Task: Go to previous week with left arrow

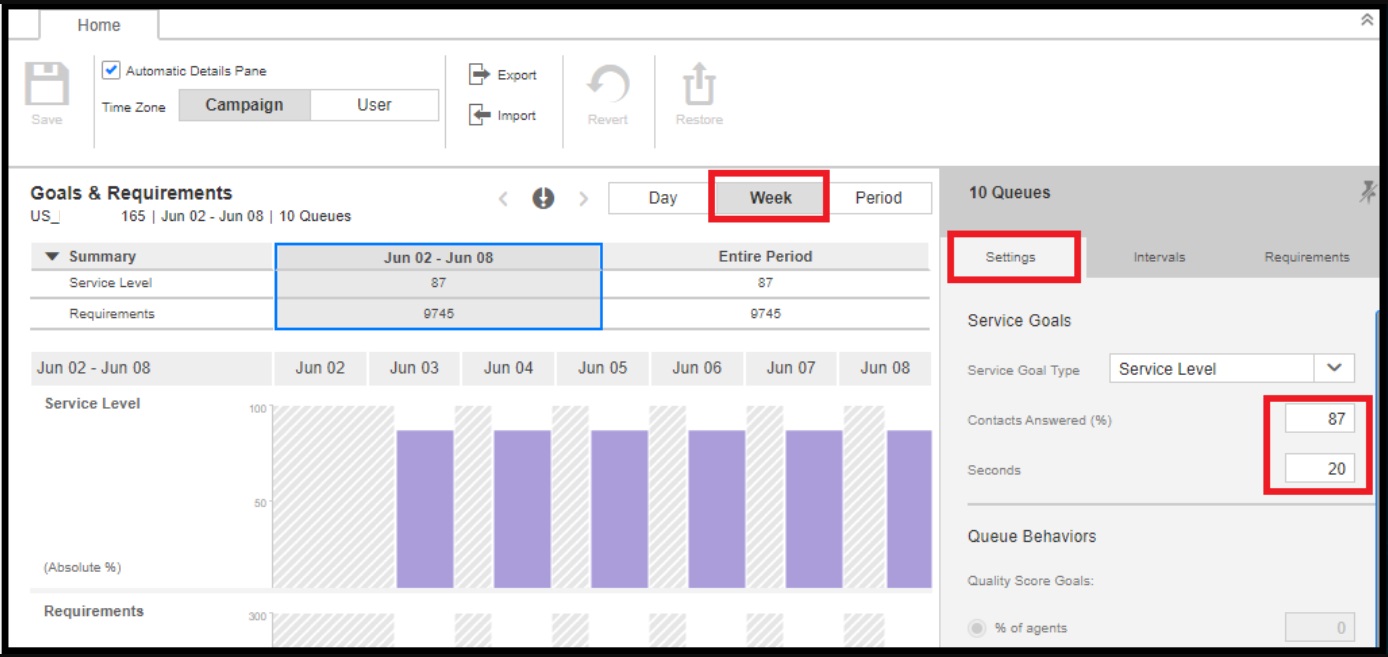Action: [x=503, y=198]
